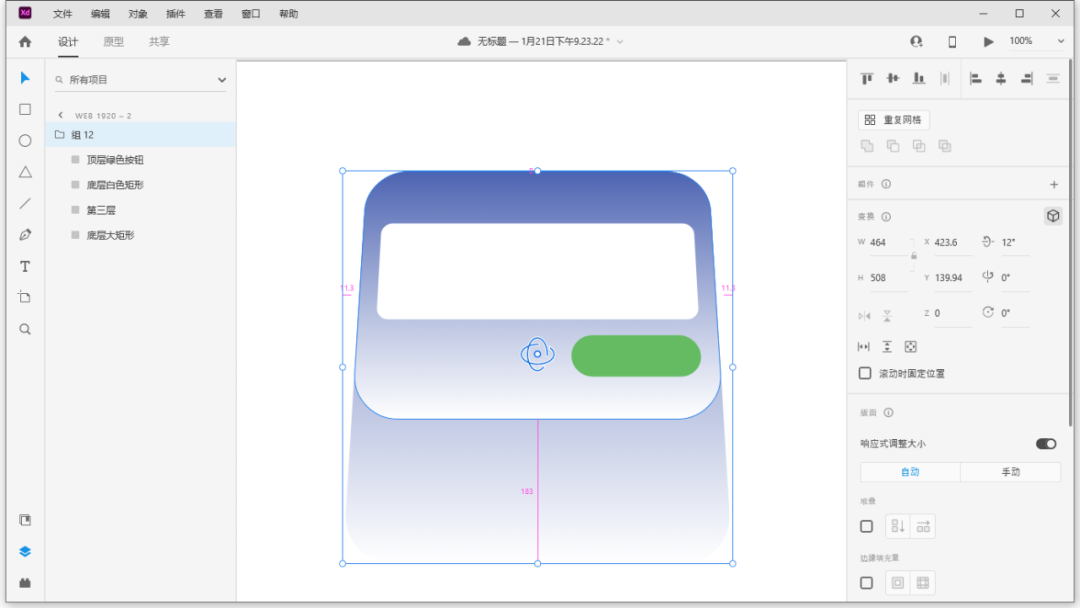Open the 插件 menu
Viewport: 1080px width, 608px height.
[x=175, y=14]
